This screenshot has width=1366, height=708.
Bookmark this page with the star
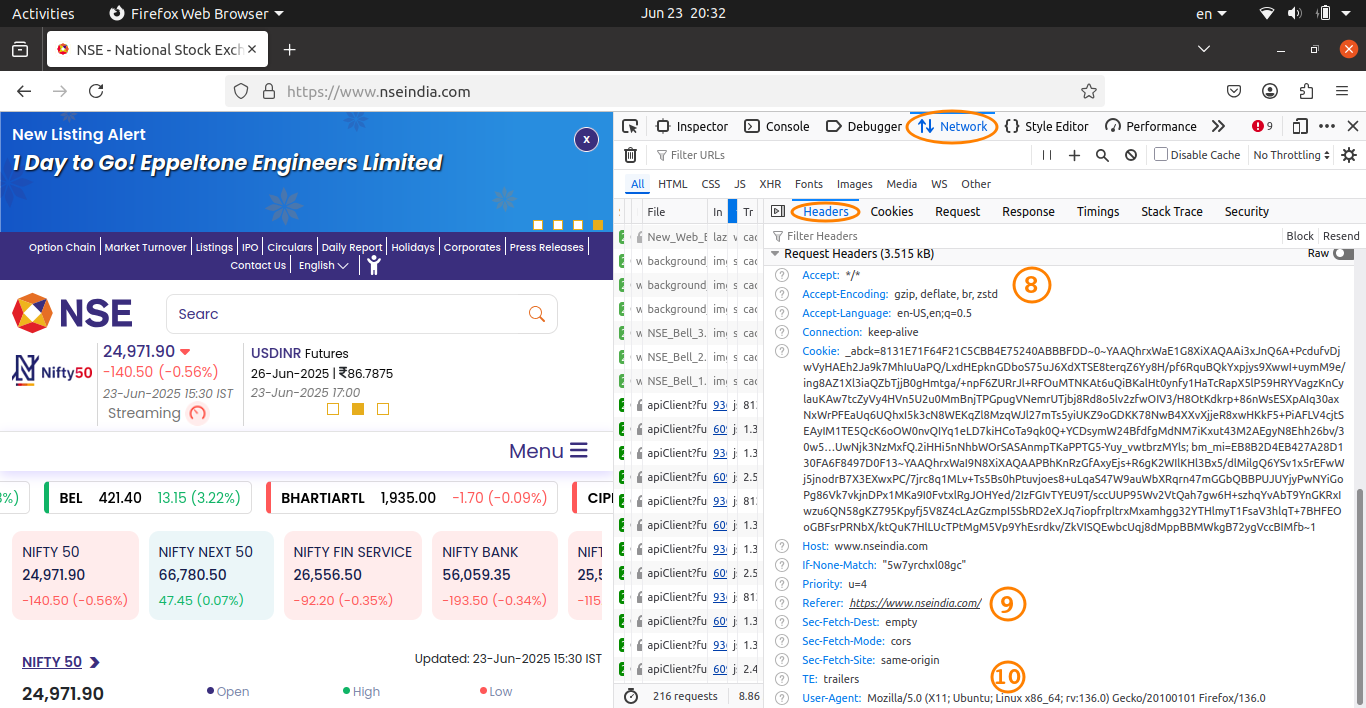pyautogui.click(x=1089, y=91)
